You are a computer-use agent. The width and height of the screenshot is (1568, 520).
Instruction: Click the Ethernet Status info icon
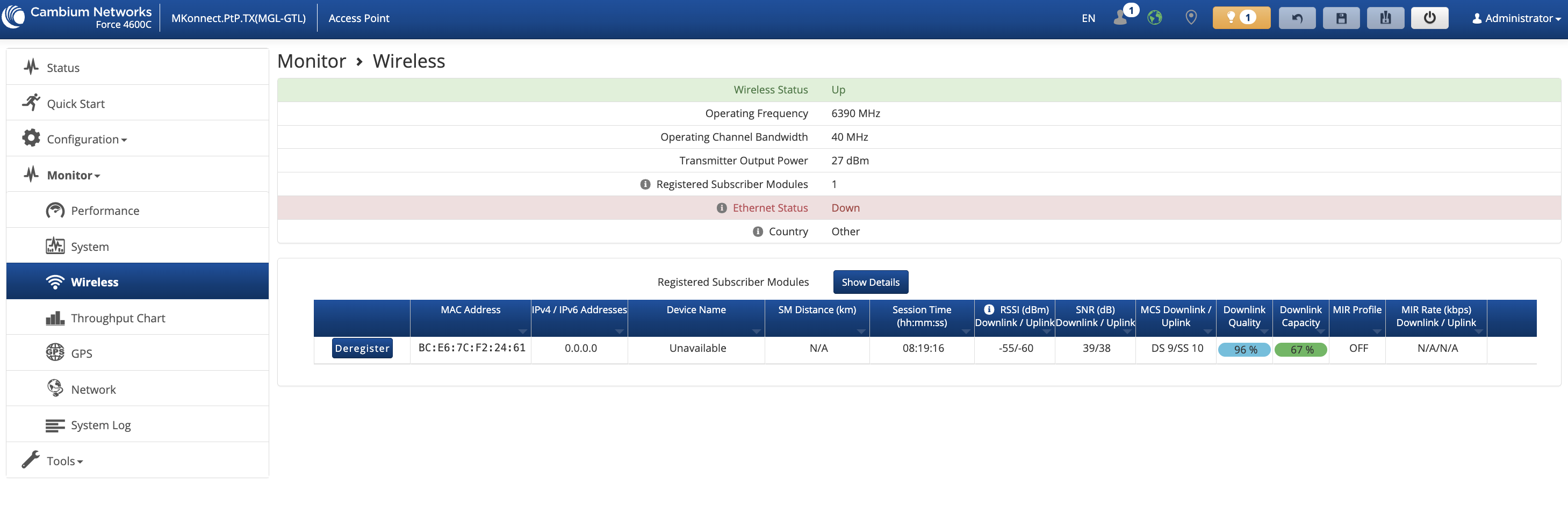pos(721,208)
